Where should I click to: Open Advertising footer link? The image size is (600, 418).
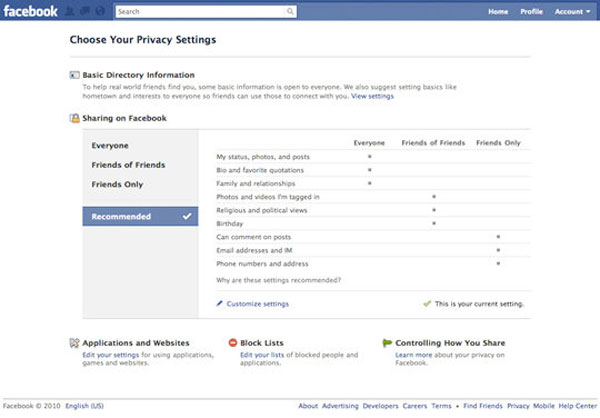click(x=340, y=406)
